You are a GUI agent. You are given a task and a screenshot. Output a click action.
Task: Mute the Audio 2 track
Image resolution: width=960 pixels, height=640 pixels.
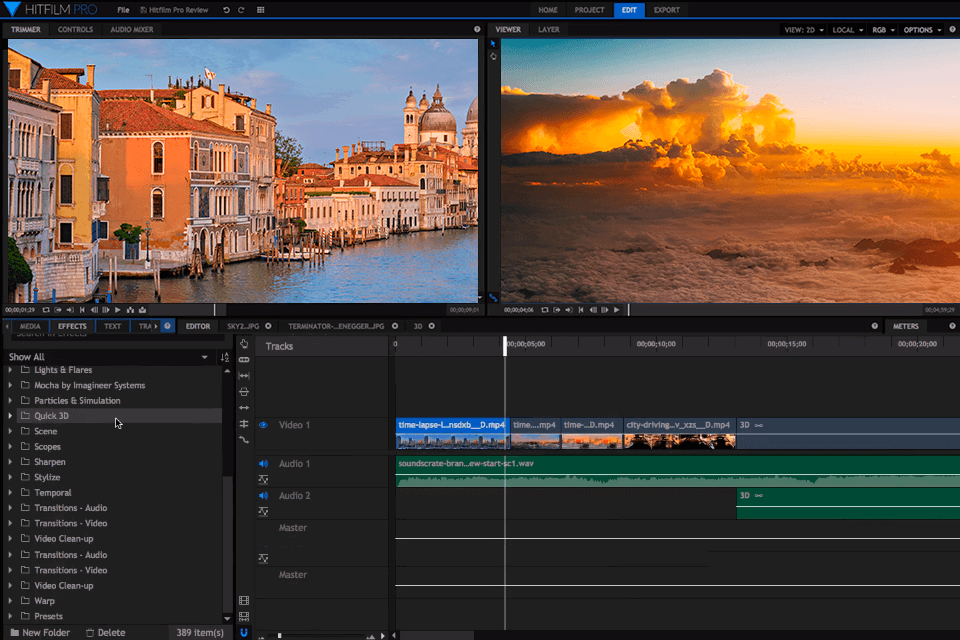pos(264,496)
